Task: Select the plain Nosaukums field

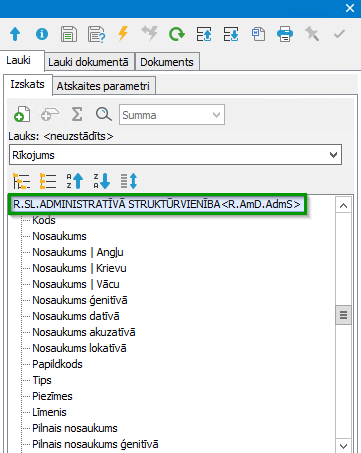Action: click(59, 236)
